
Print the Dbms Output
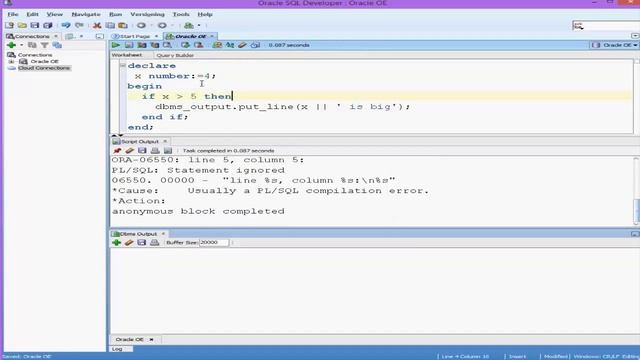[154, 242]
